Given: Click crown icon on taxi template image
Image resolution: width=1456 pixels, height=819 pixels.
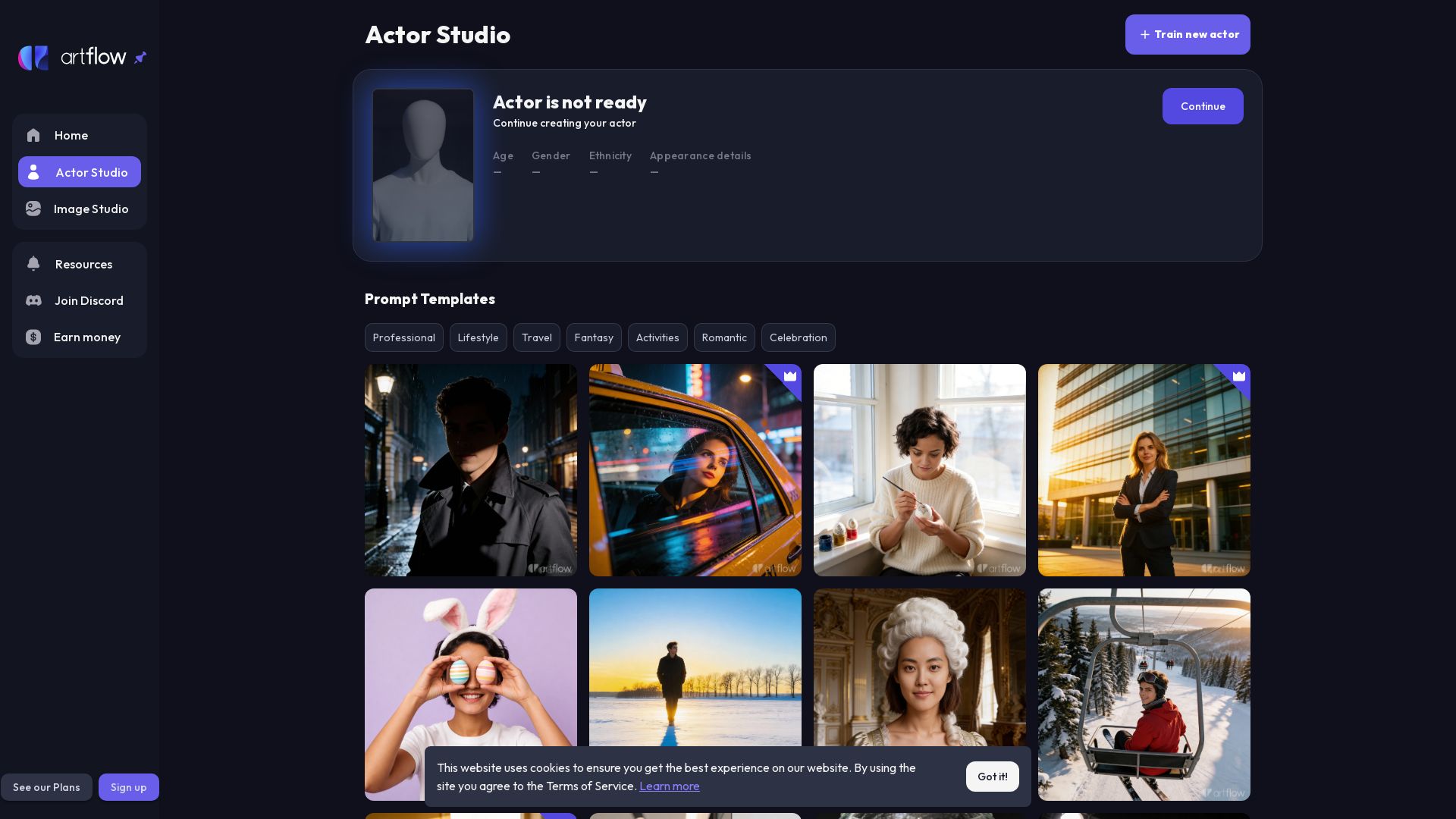Looking at the screenshot, I should pyautogui.click(x=790, y=376).
